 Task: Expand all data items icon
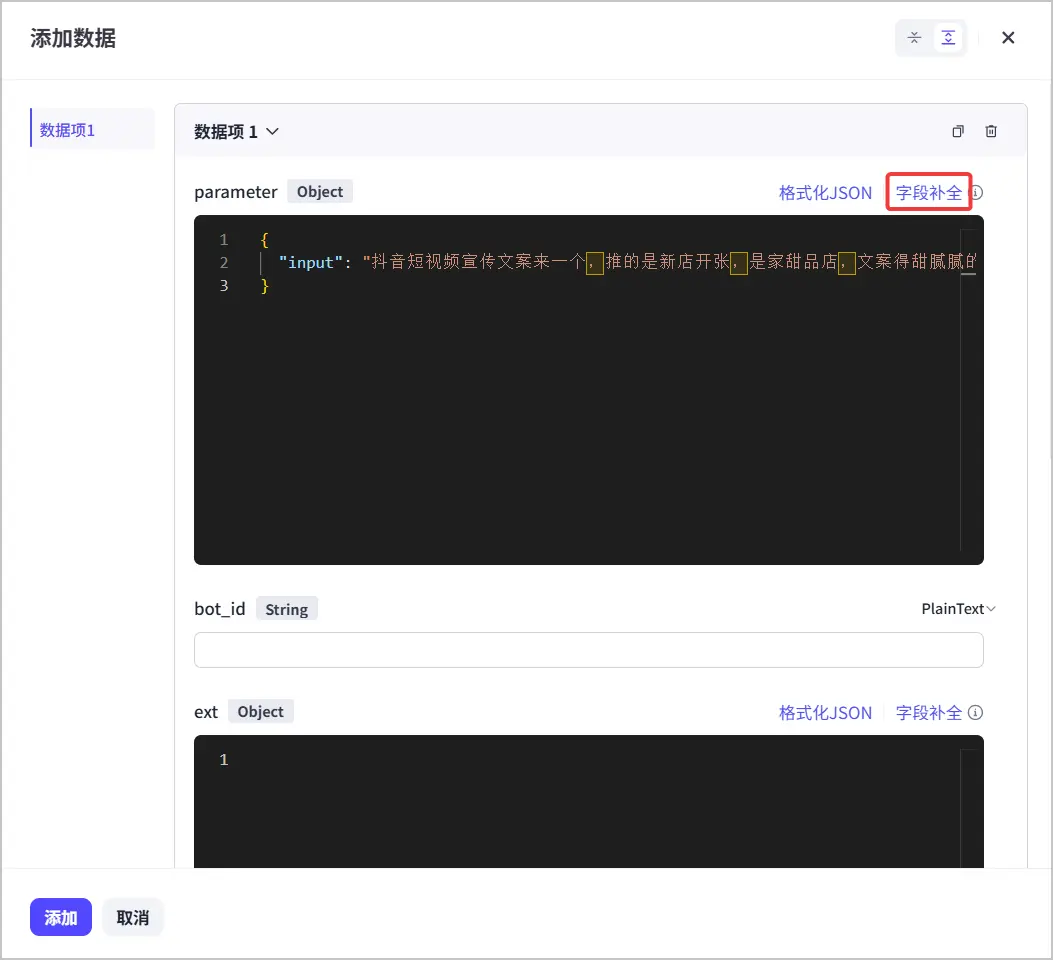tap(948, 38)
